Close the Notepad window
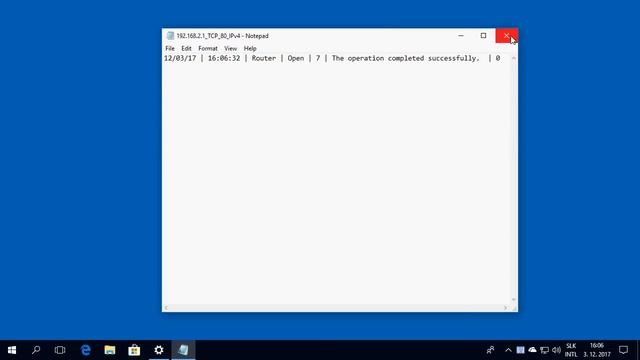The height and width of the screenshot is (360, 640). pyautogui.click(x=507, y=36)
